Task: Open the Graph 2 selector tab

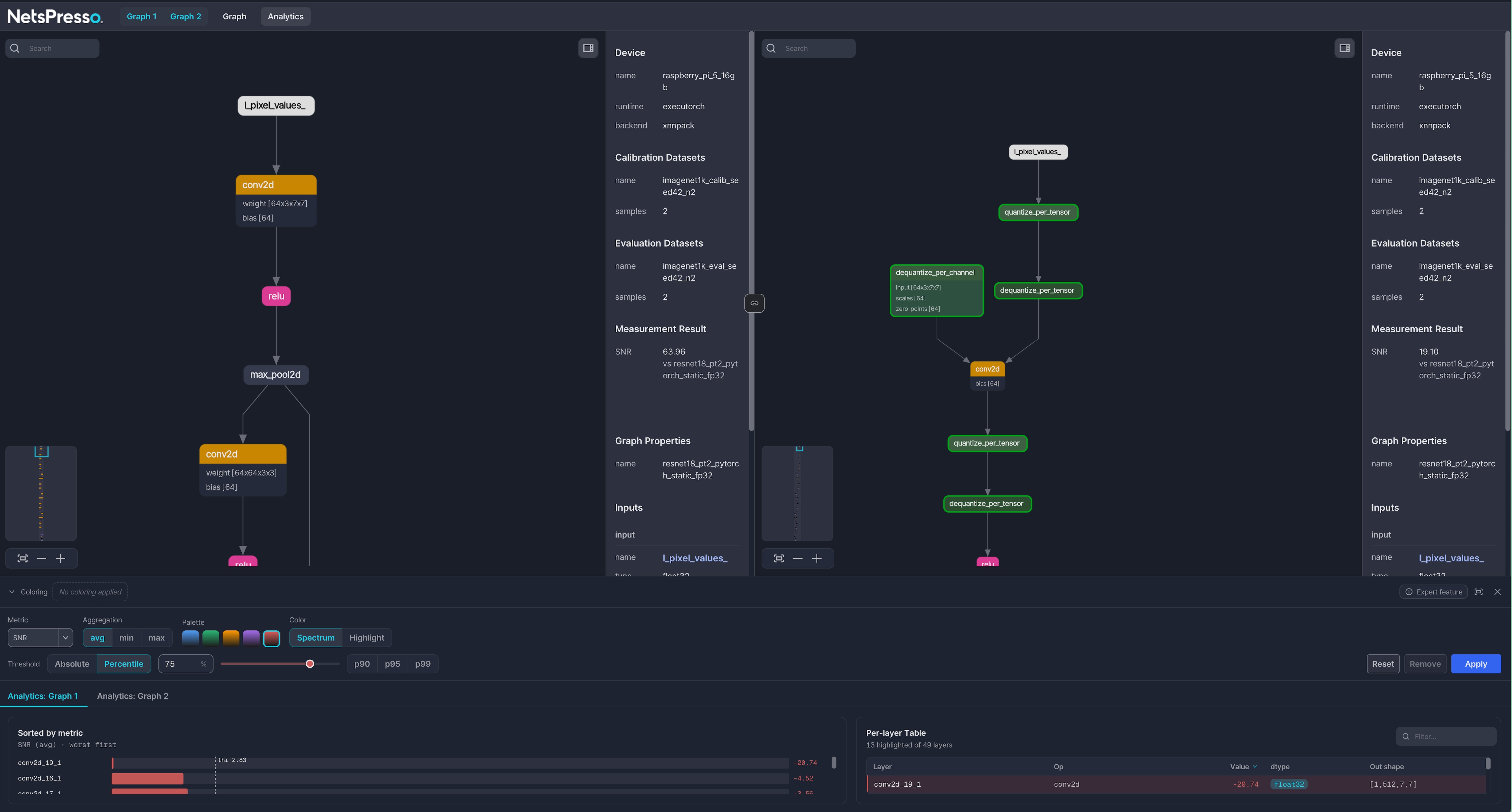Action: point(185,16)
